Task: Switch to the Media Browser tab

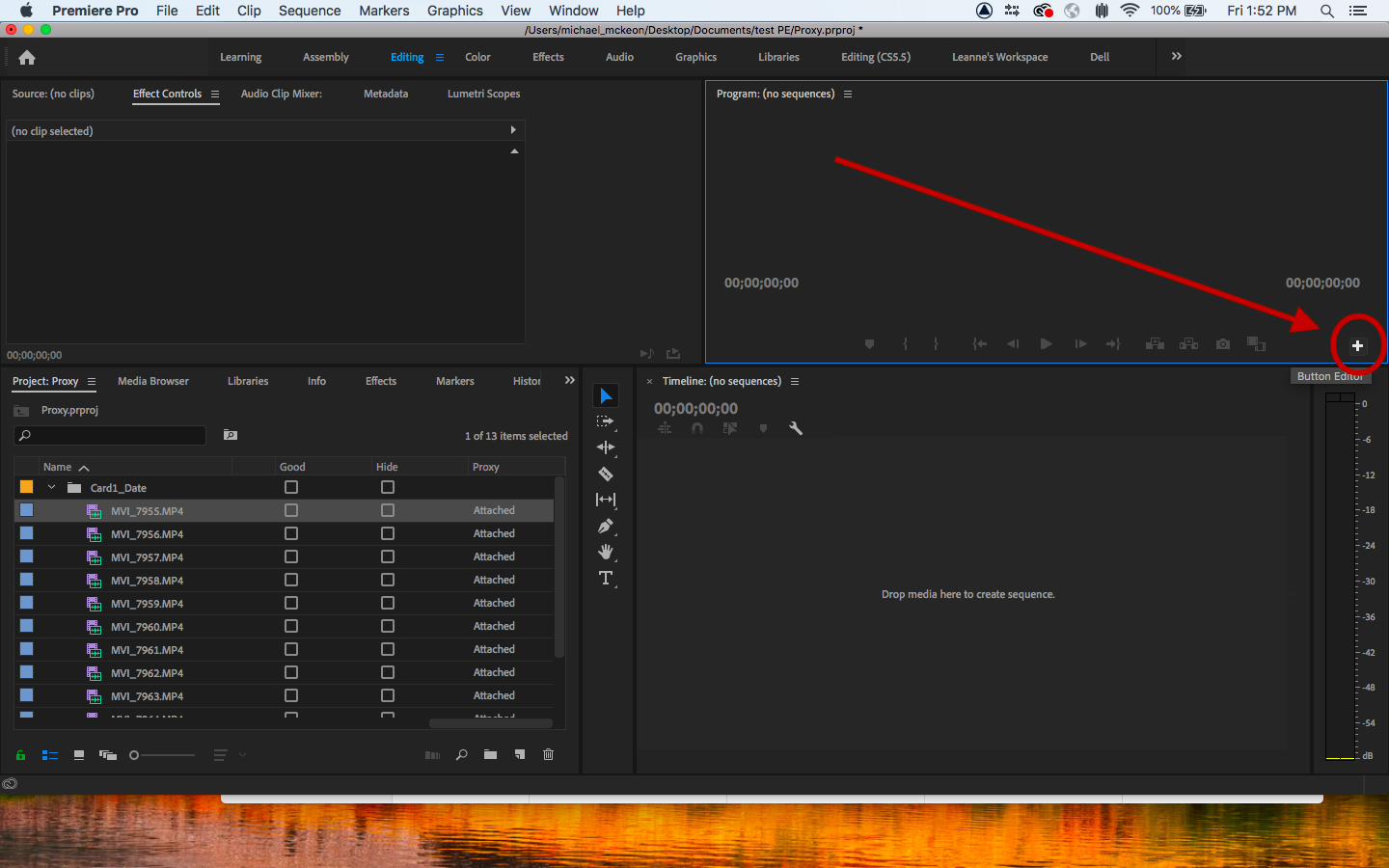Action: coord(153,382)
